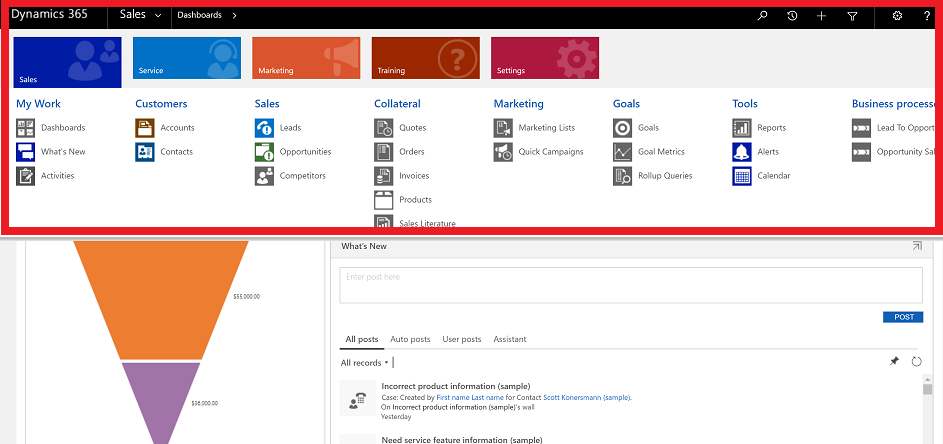
Task: Click the search magnifier icon in top bar
Action: pyautogui.click(x=763, y=16)
